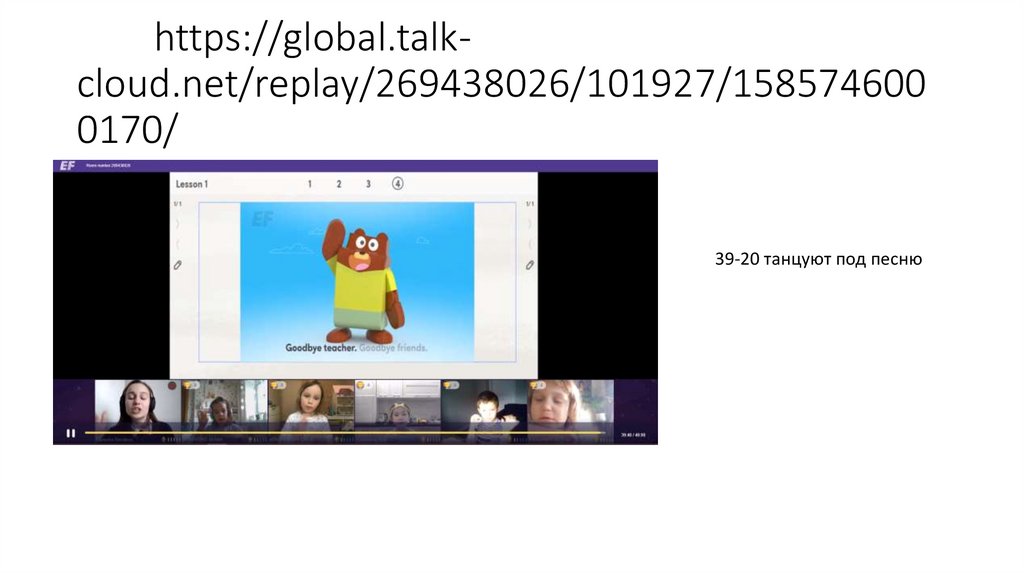Screen dimensions: 1024x574
Task: Select the pencil tool right of the slide
Action: pyautogui.click(x=530, y=265)
